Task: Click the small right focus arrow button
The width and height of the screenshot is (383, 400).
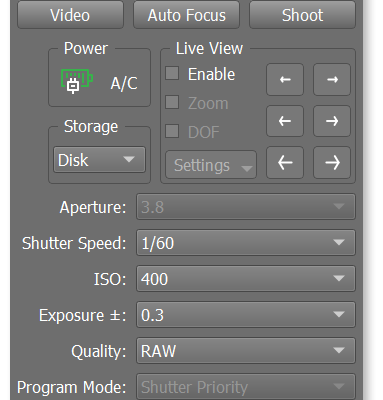Action: (332, 79)
